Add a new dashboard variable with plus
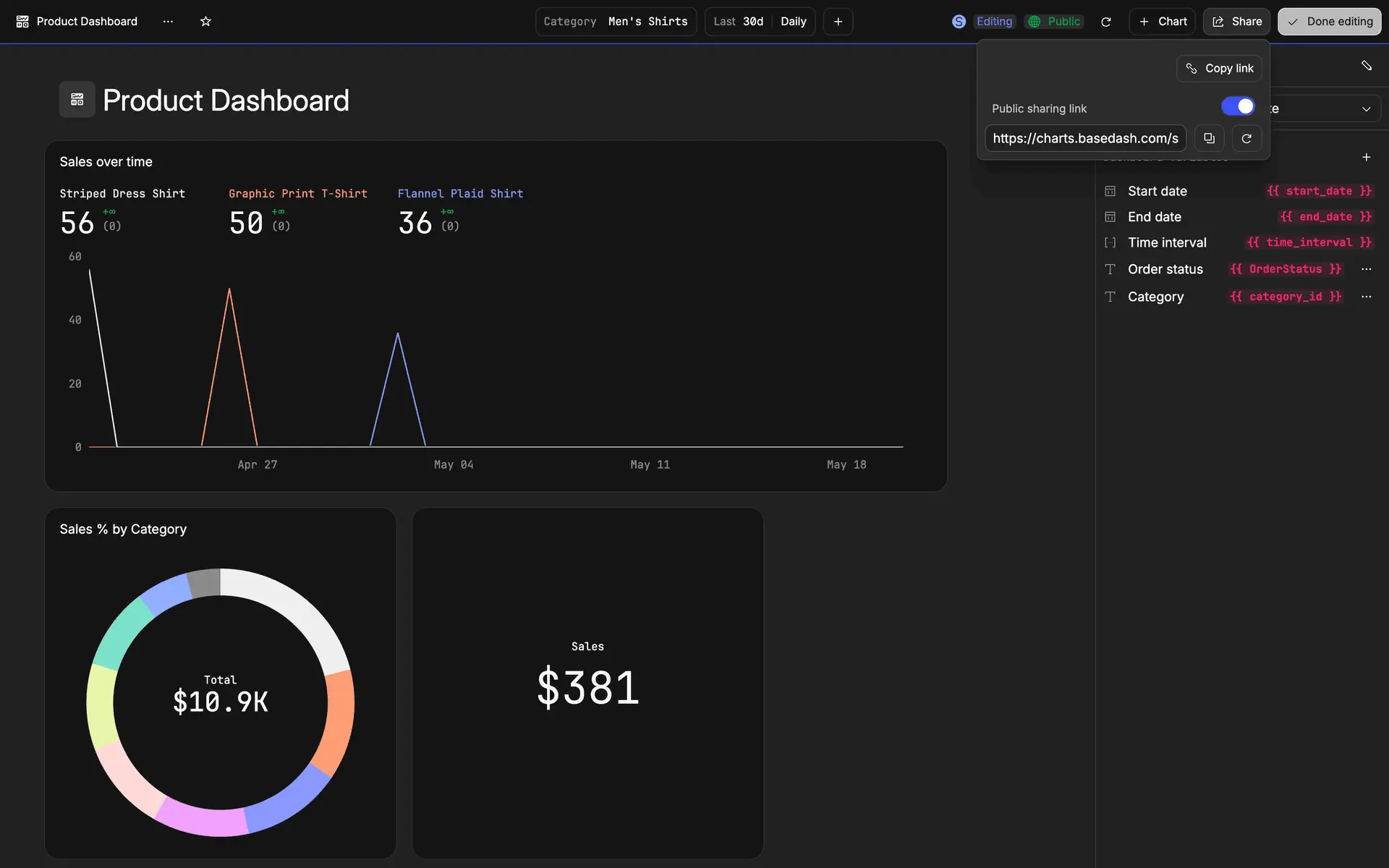The image size is (1389, 868). (x=1366, y=157)
